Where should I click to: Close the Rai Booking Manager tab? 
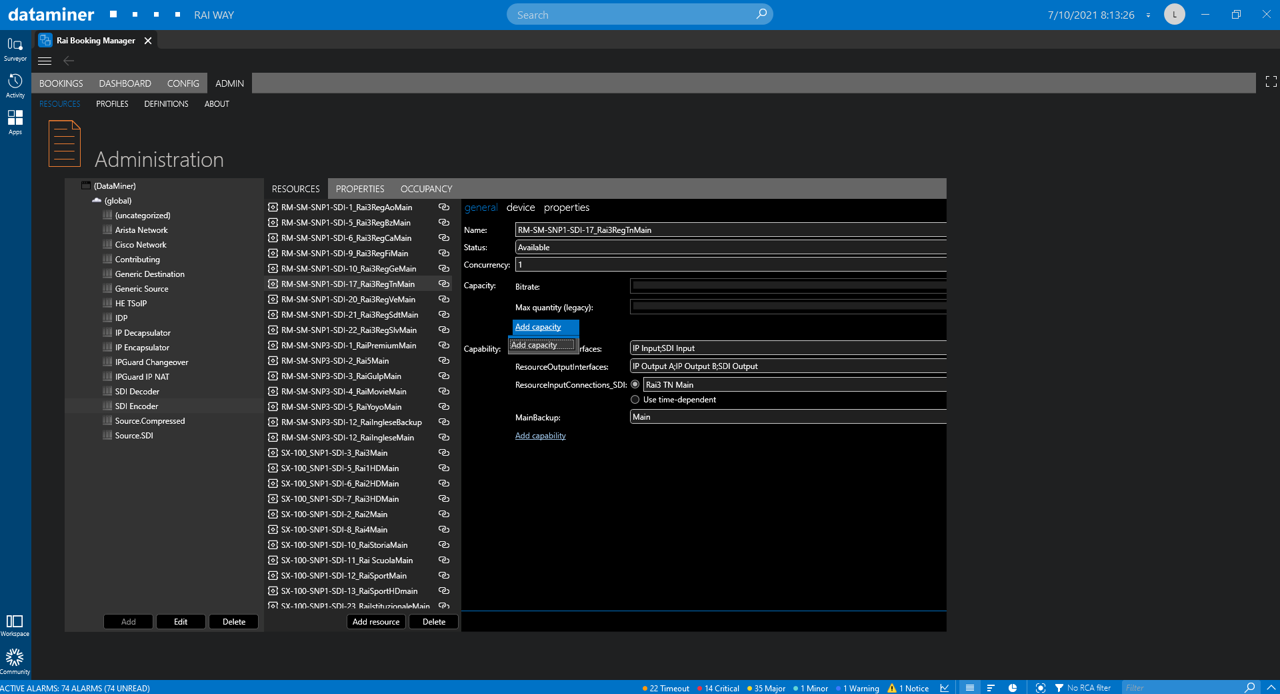click(148, 40)
